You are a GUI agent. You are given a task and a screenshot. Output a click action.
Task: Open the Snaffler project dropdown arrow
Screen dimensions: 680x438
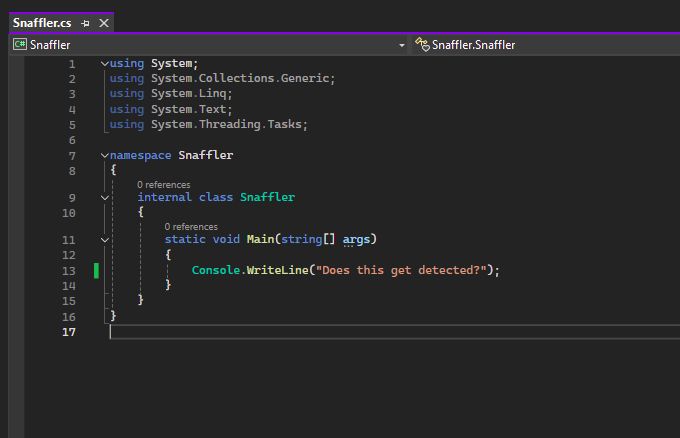pos(402,45)
